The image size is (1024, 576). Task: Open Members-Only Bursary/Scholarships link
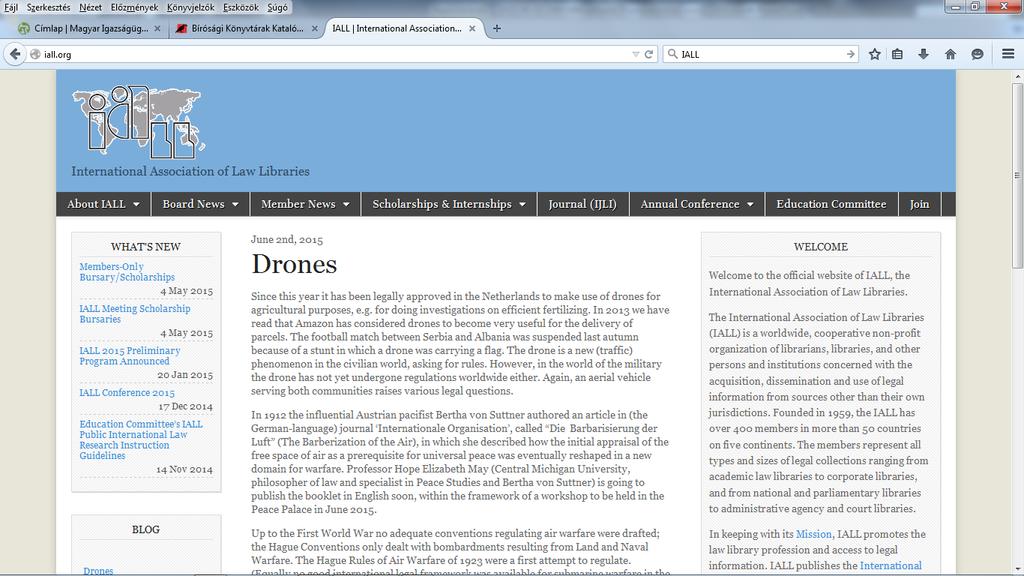click(127, 272)
